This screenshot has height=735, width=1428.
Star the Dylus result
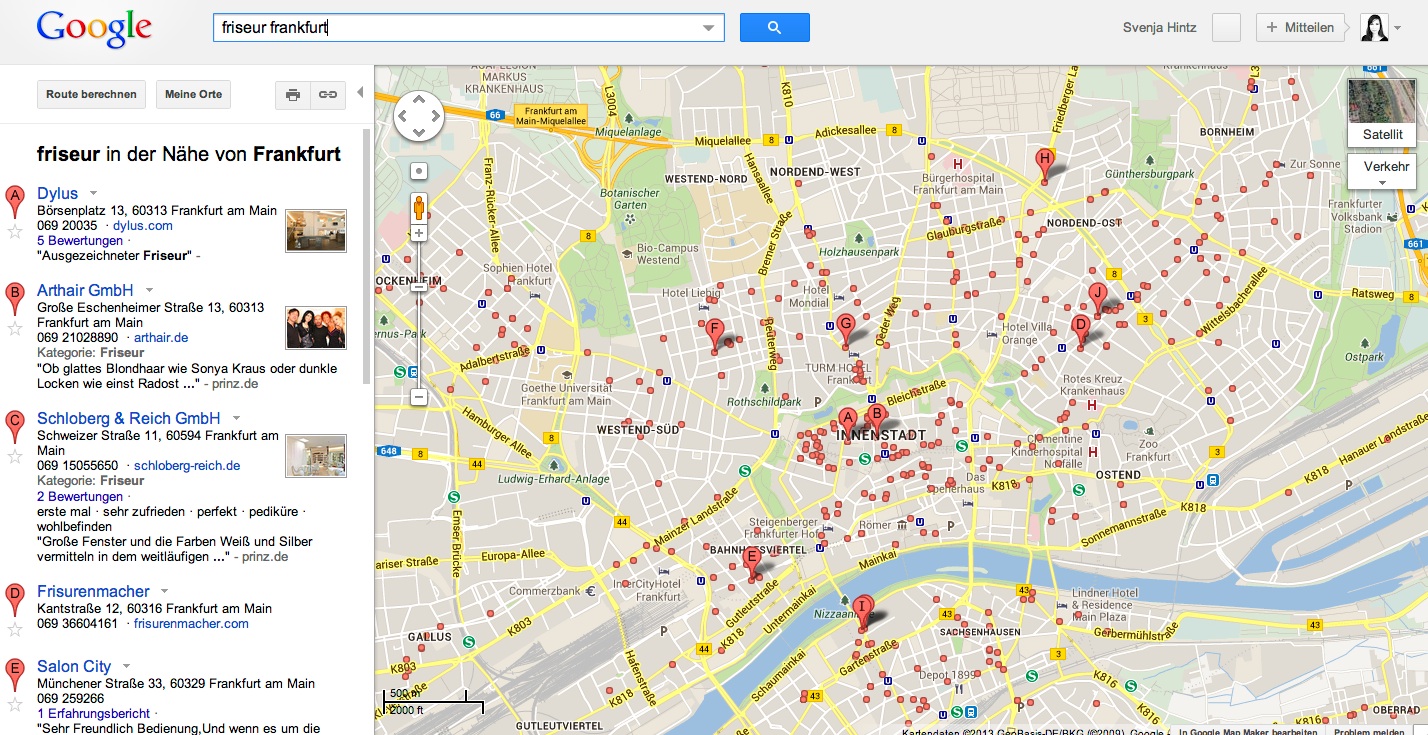pos(15,232)
